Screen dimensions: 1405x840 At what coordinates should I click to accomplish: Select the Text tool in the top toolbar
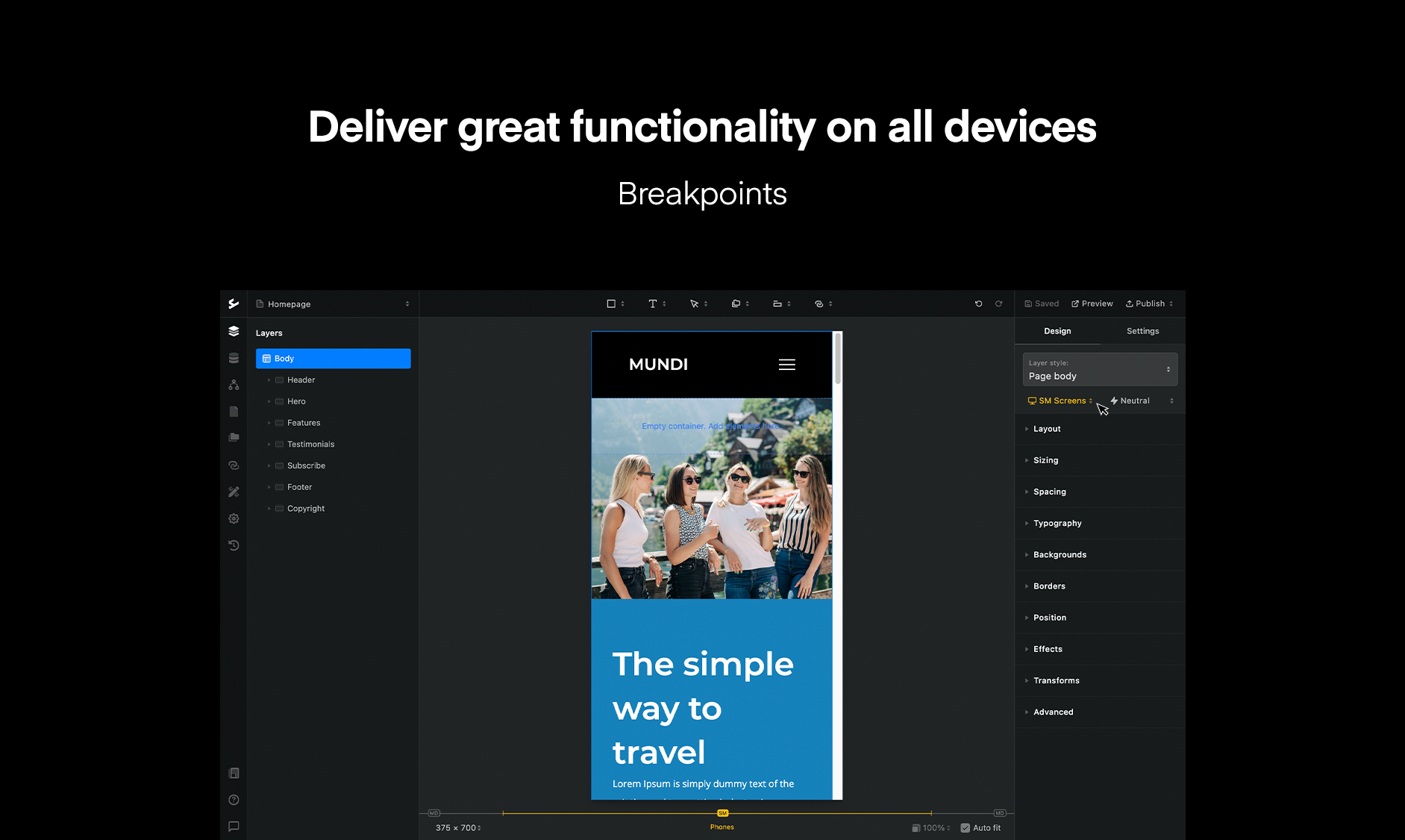653,304
